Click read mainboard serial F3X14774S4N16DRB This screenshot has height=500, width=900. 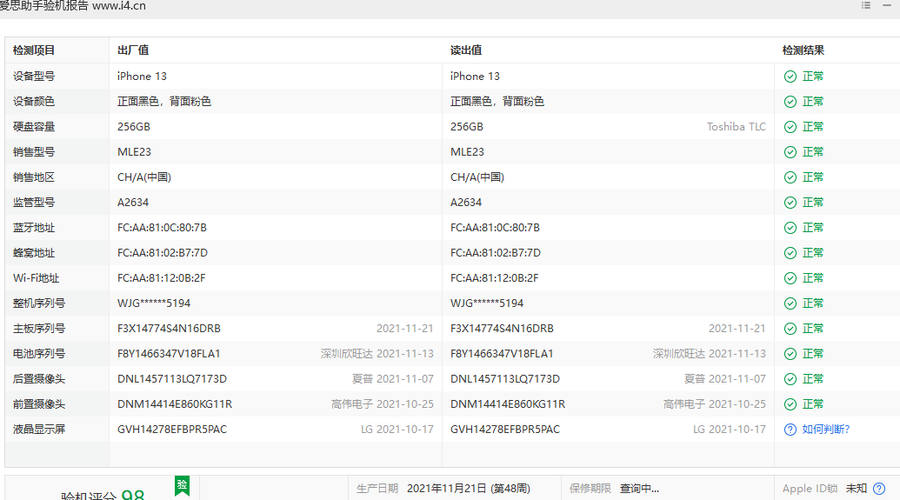tap(502, 328)
